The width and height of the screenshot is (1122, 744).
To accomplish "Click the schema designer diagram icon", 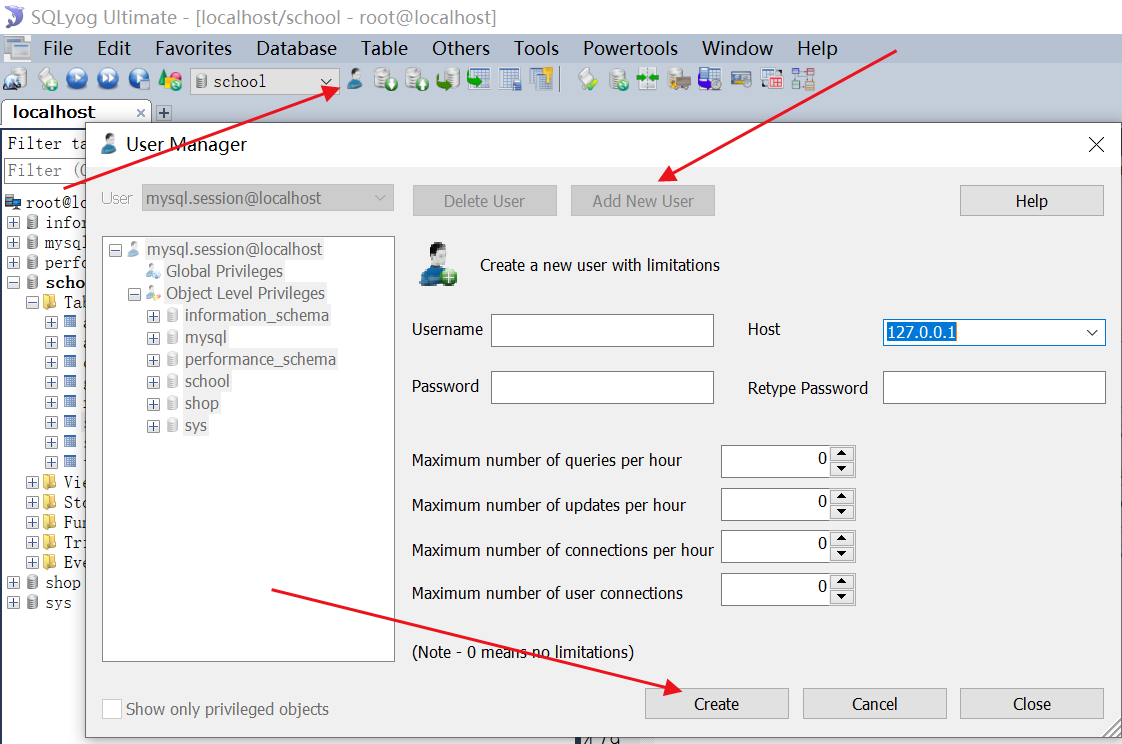I will pos(803,79).
